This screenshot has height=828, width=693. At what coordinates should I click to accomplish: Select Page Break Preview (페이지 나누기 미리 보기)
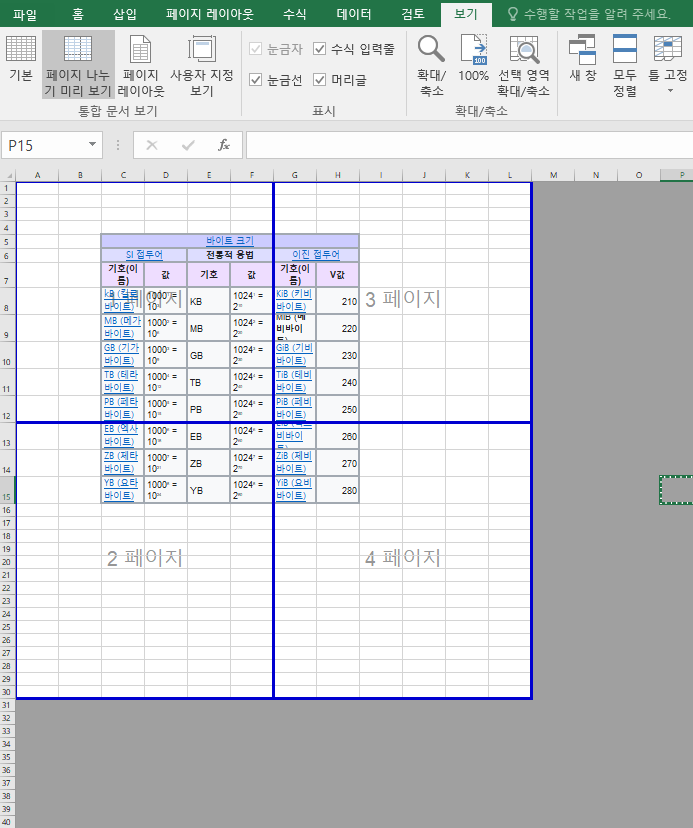pyautogui.click(x=78, y=64)
